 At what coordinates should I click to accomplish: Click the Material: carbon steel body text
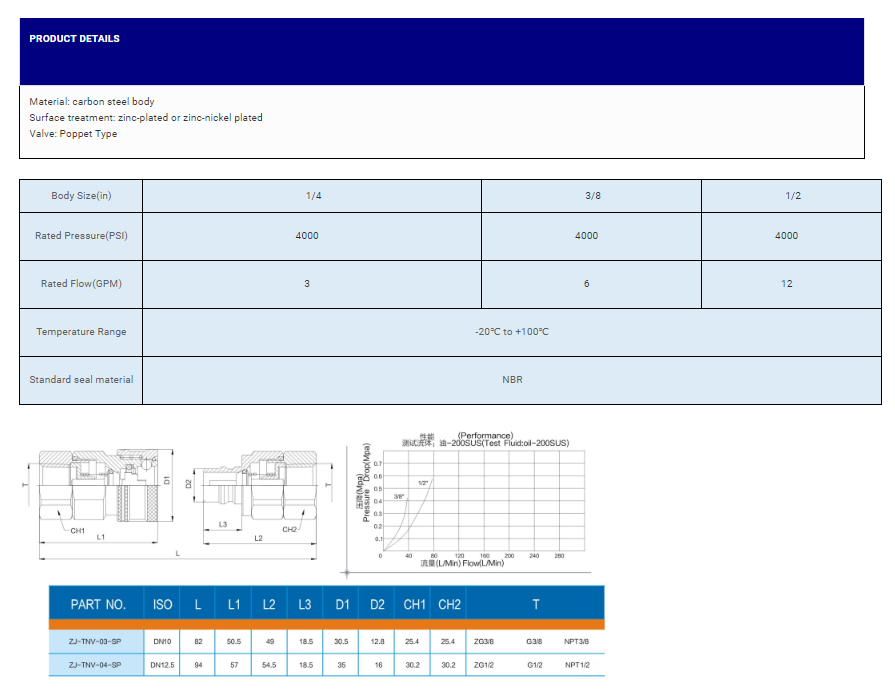click(92, 102)
